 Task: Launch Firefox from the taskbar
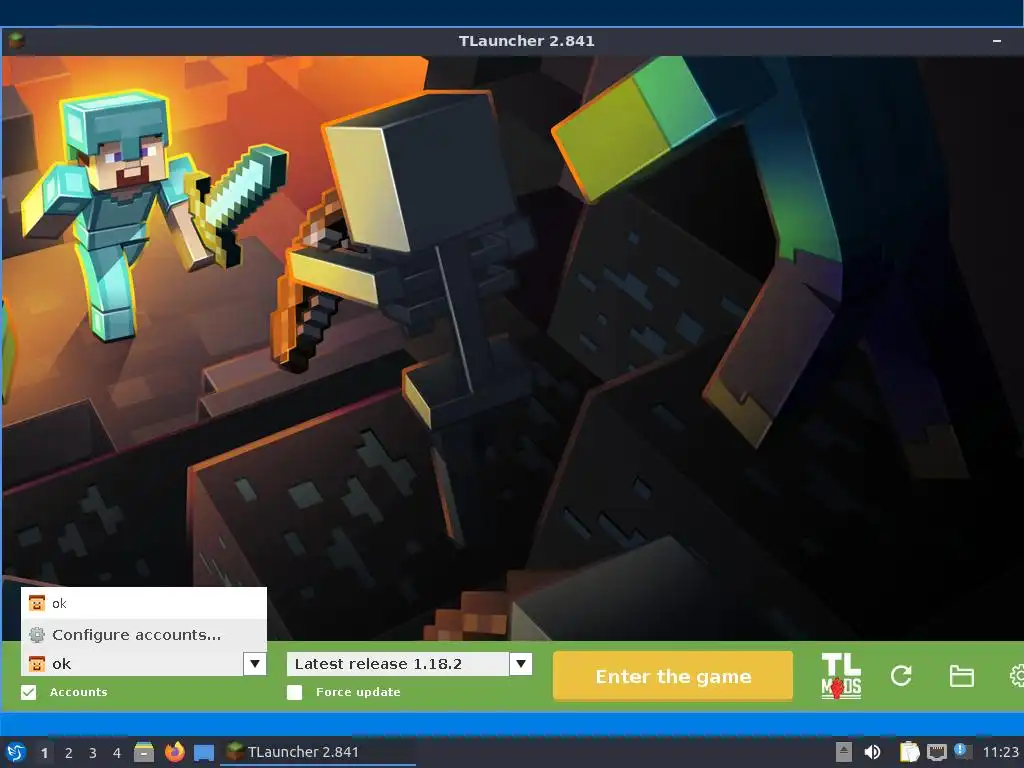174,752
